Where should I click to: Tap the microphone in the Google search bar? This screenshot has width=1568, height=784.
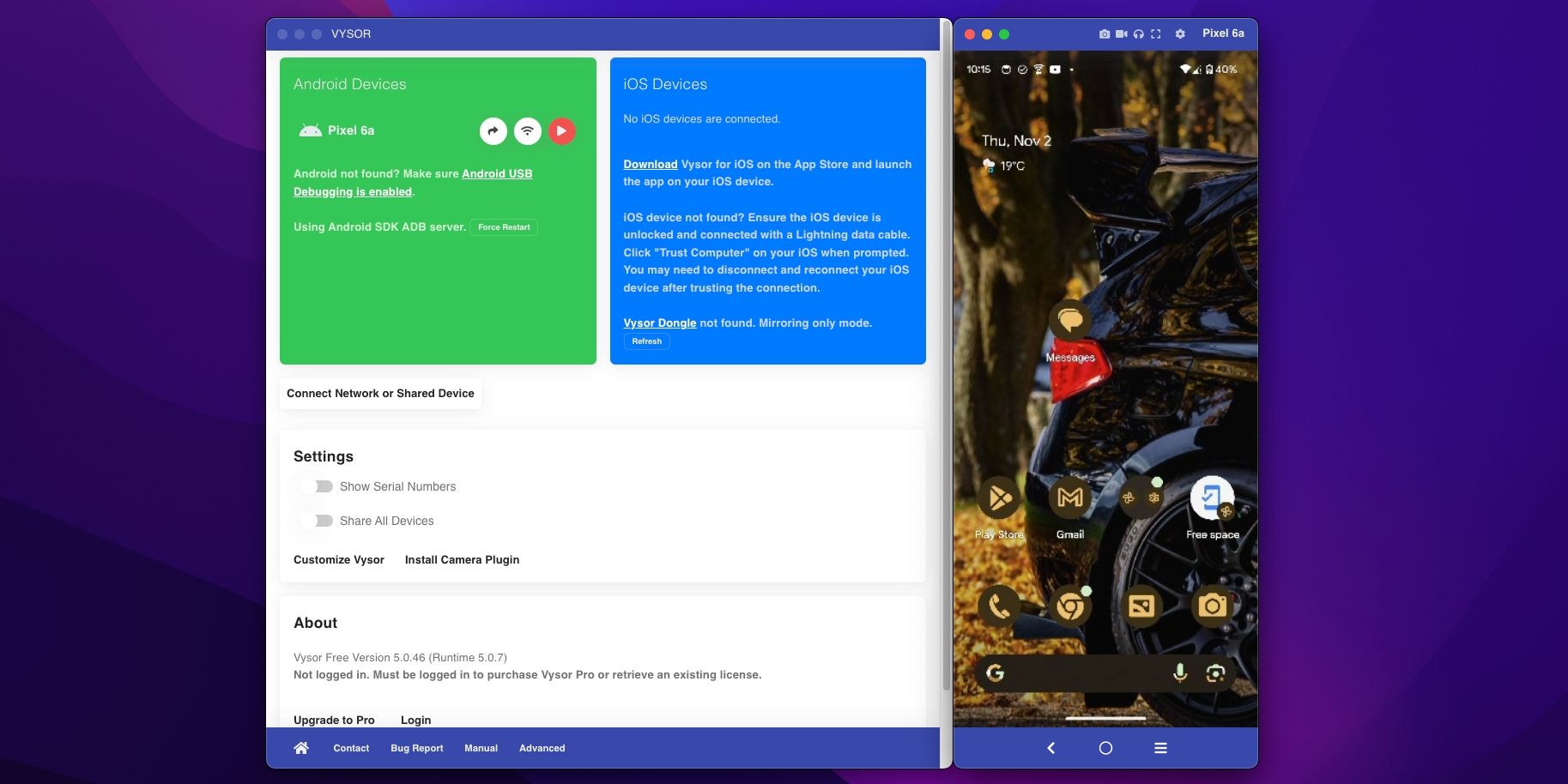(1179, 673)
